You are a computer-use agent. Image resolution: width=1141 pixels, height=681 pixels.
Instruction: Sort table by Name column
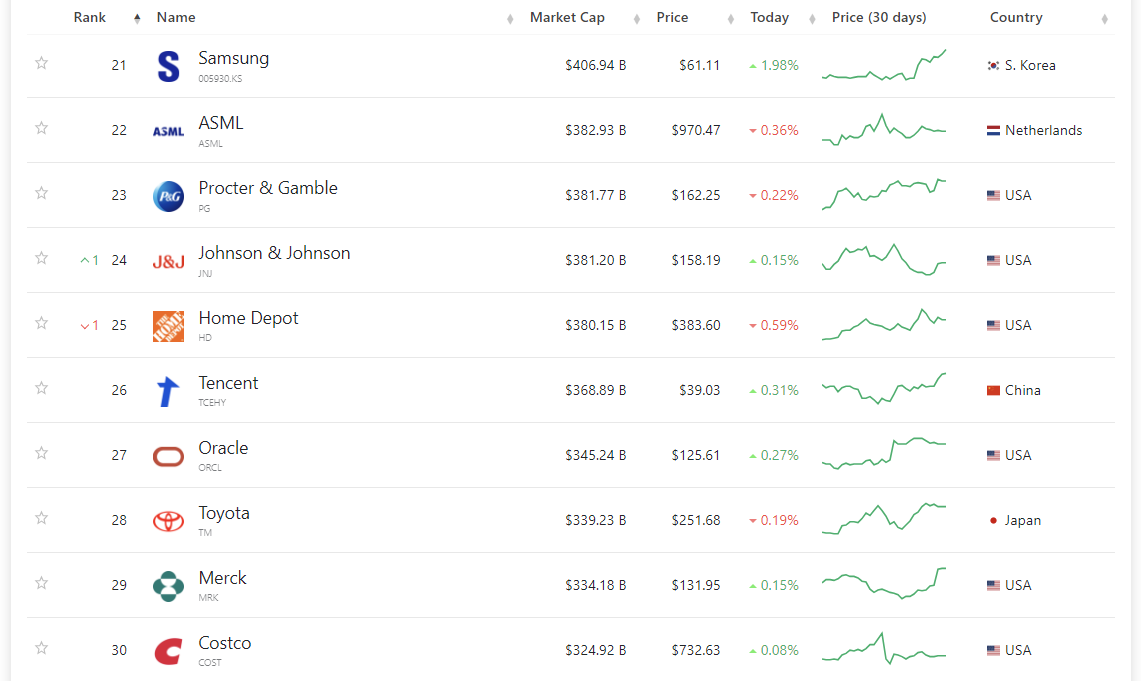[176, 17]
